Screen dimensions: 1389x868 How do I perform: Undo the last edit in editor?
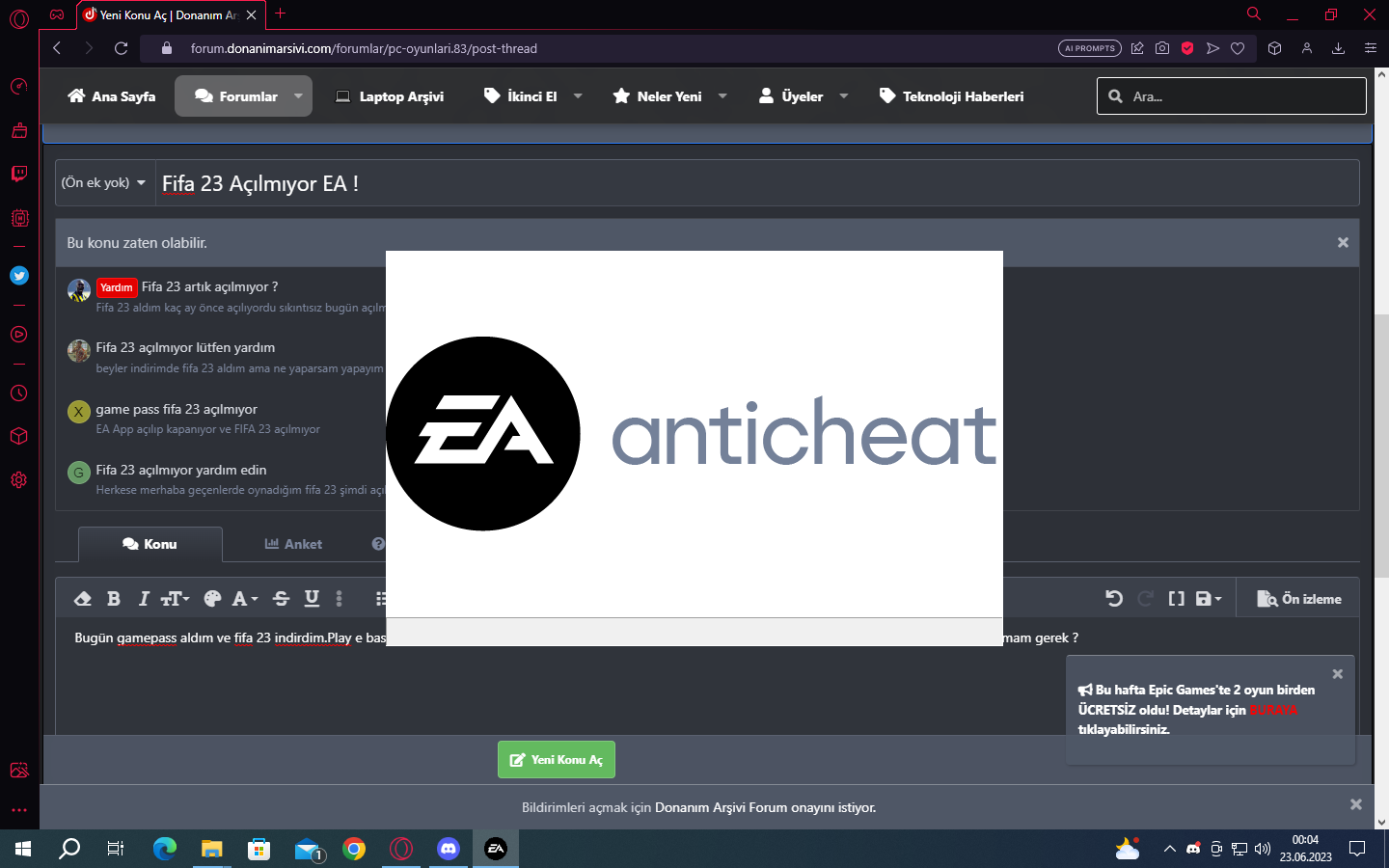coord(1114,599)
